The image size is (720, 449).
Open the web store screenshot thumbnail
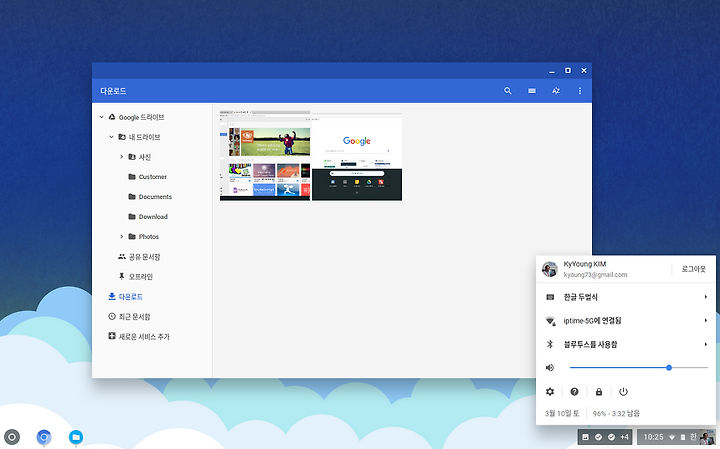265,155
